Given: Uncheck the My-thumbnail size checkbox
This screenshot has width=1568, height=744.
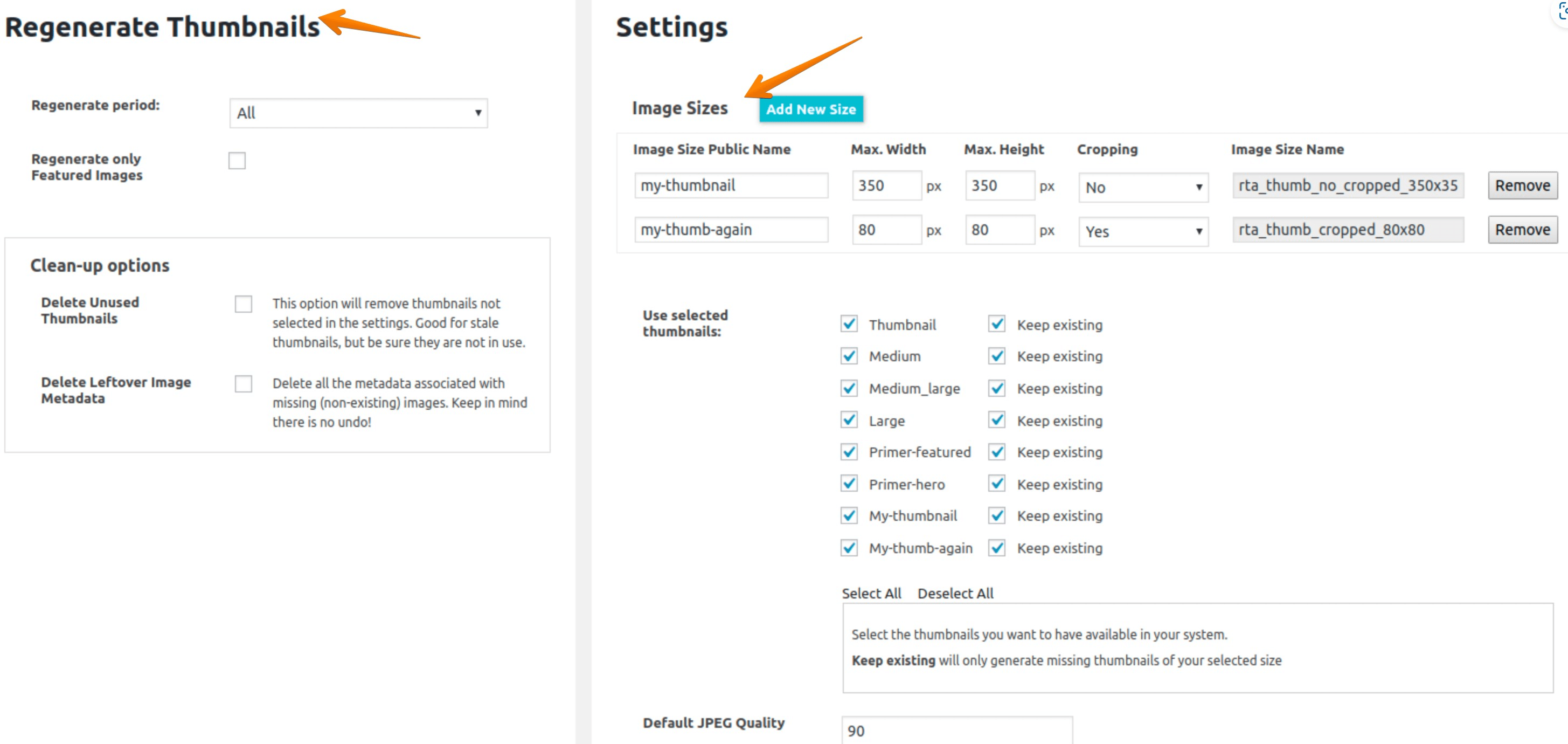Looking at the screenshot, I should point(849,516).
